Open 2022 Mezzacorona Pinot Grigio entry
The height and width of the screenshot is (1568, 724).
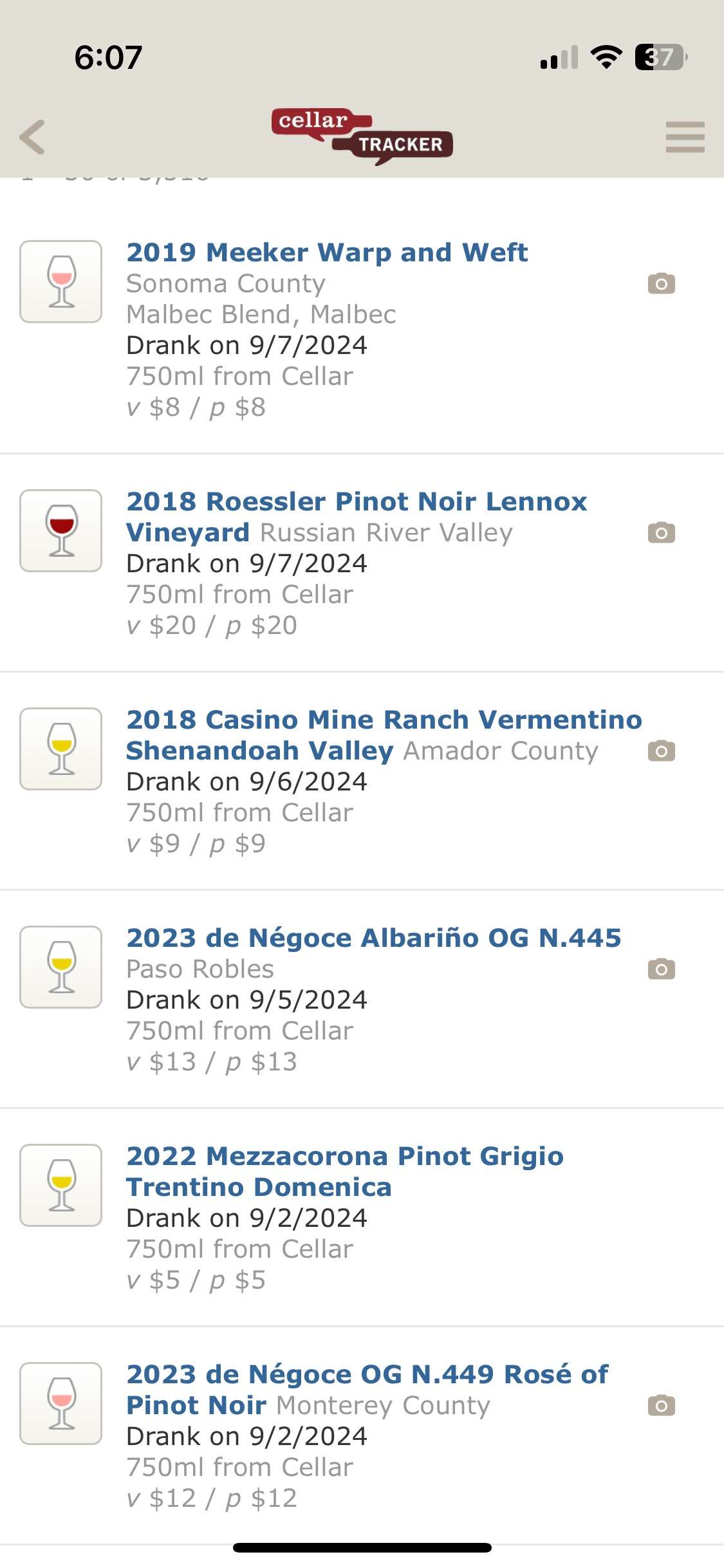coord(345,1157)
